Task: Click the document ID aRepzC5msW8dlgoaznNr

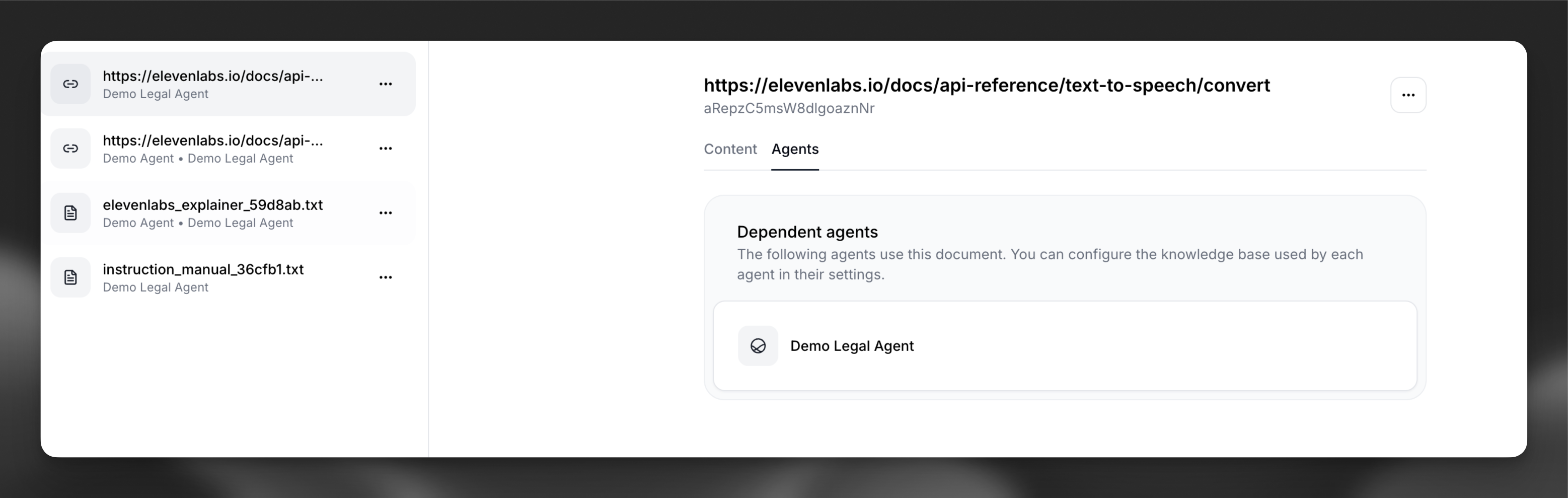Action: click(789, 108)
